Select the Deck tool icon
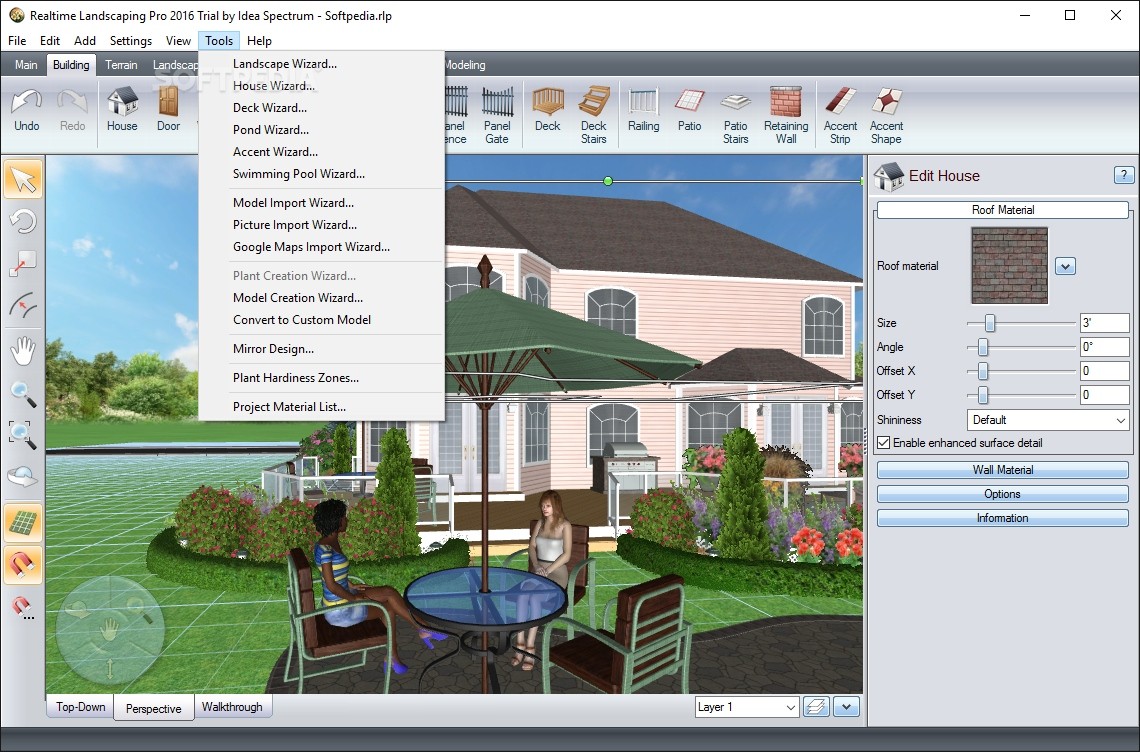Image resolution: width=1140 pixels, height=752 pixels. click(x=547, y=111)
